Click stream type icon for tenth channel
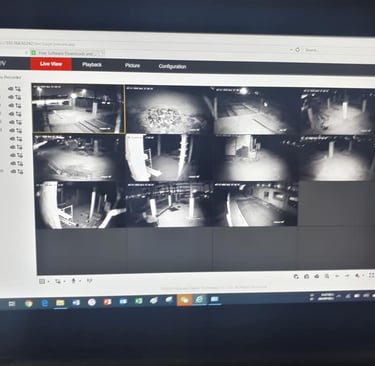Screen dimensions: 375x366 [x=20, y=163]
